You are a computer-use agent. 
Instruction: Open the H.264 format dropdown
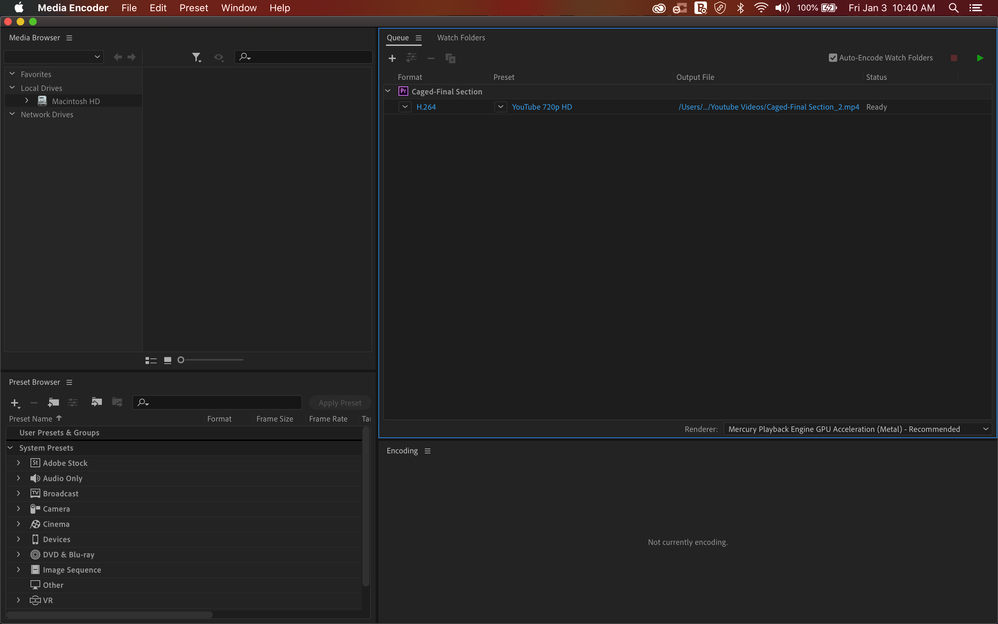coord(405,107)
